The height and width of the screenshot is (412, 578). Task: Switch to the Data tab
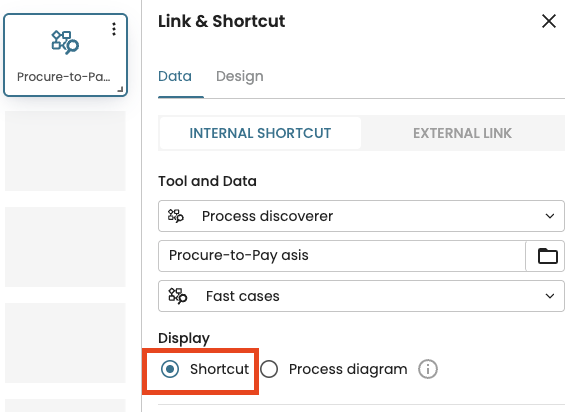175,76
